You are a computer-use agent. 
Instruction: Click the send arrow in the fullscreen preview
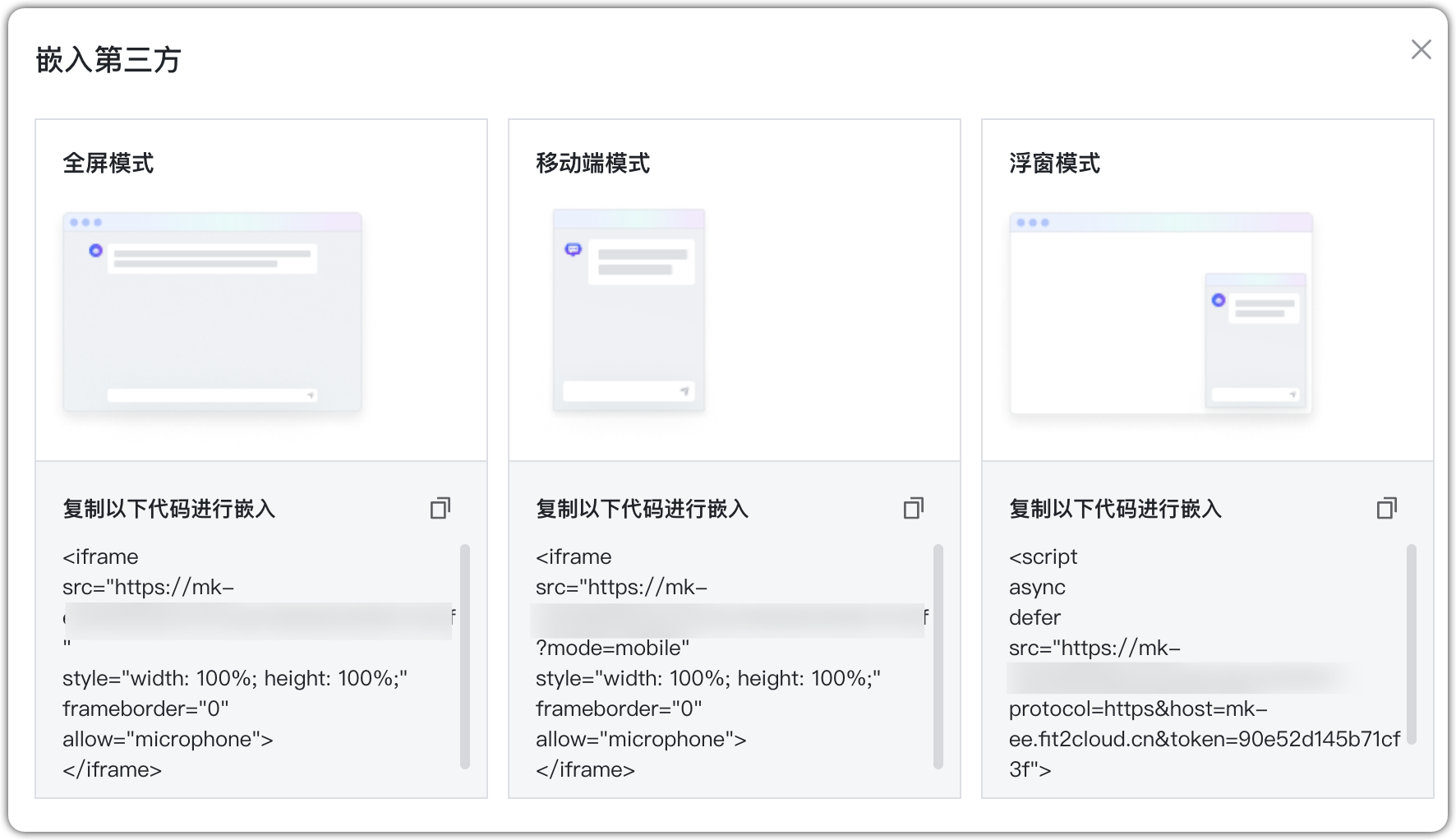pos(310,394)
